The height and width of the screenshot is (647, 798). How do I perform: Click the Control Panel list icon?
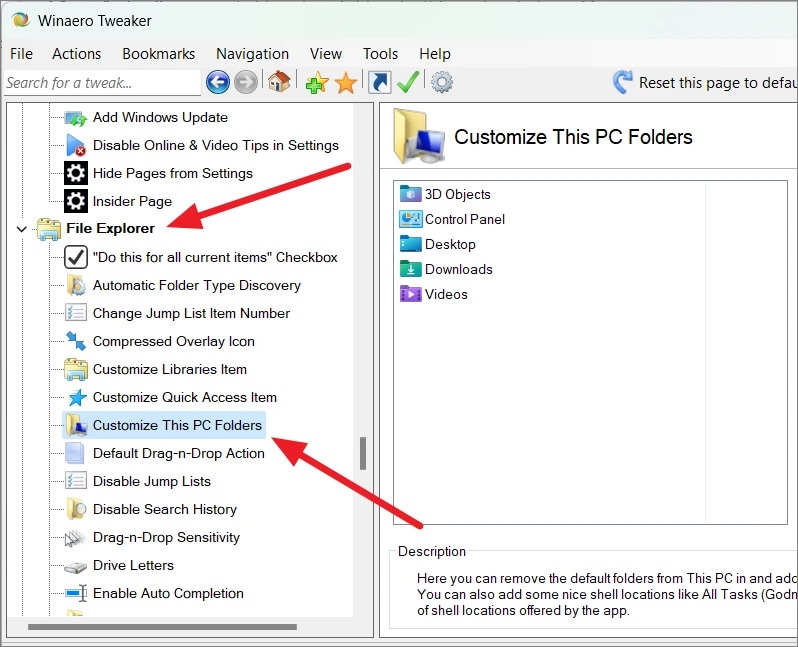pyautogui.click(x=410, y=219)
